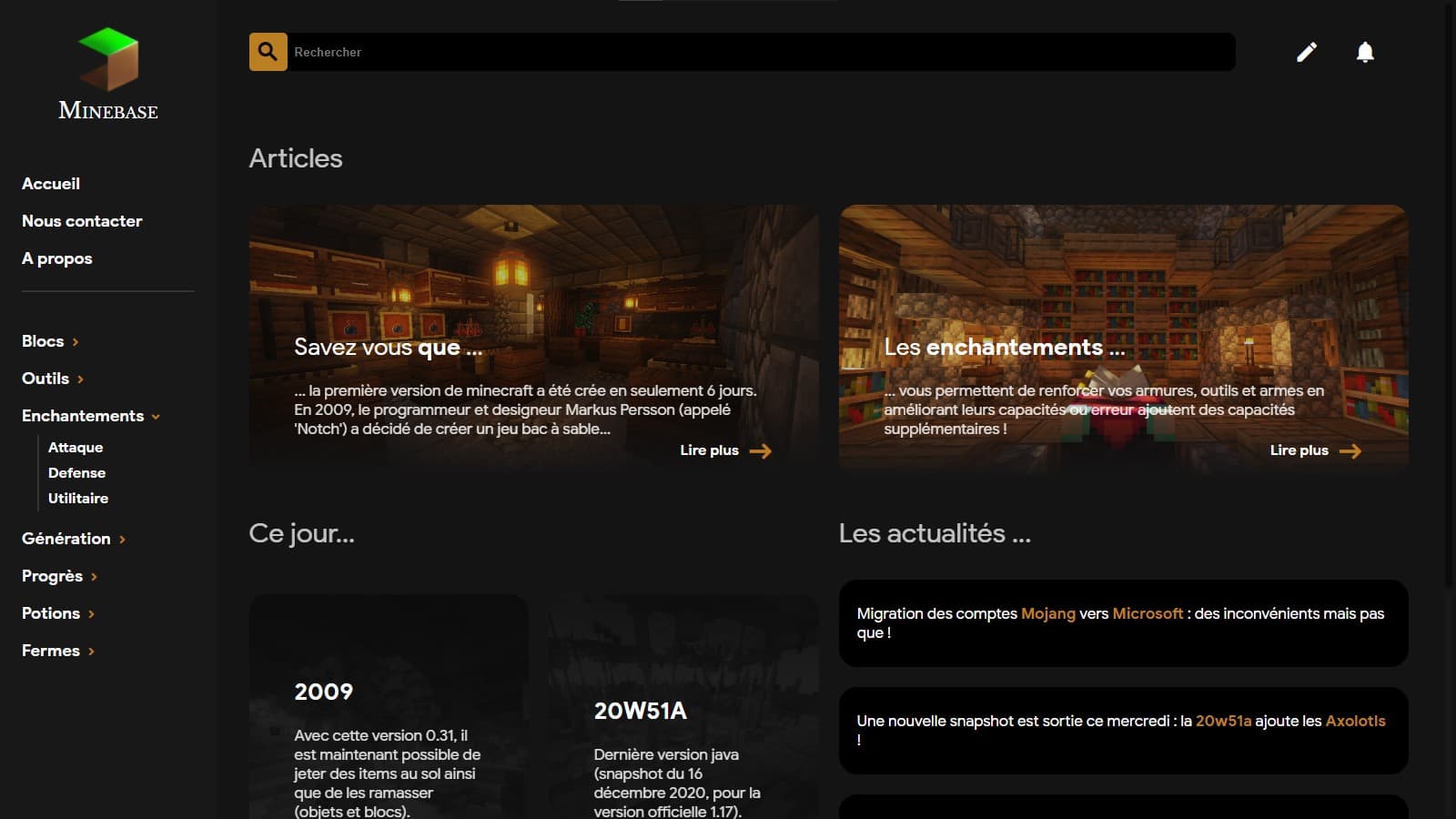Select Utilitaire under Enchantements
Screen dimensions: 1456x819
point(78,499)
